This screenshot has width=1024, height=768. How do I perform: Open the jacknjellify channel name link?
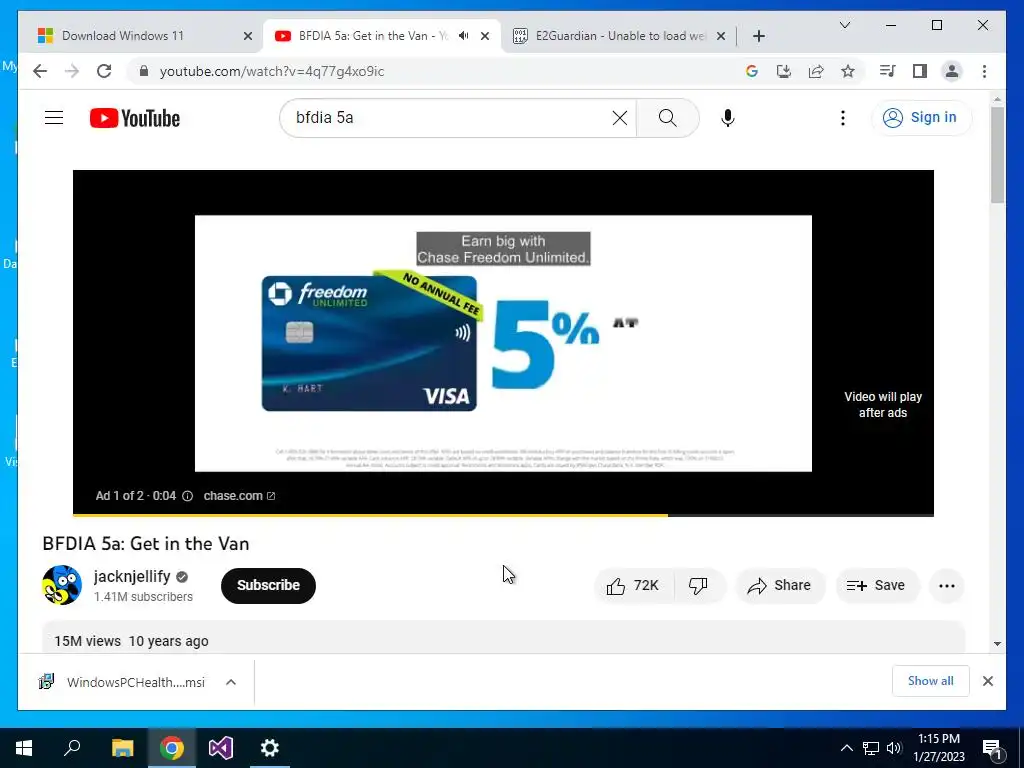pos(132,577)
